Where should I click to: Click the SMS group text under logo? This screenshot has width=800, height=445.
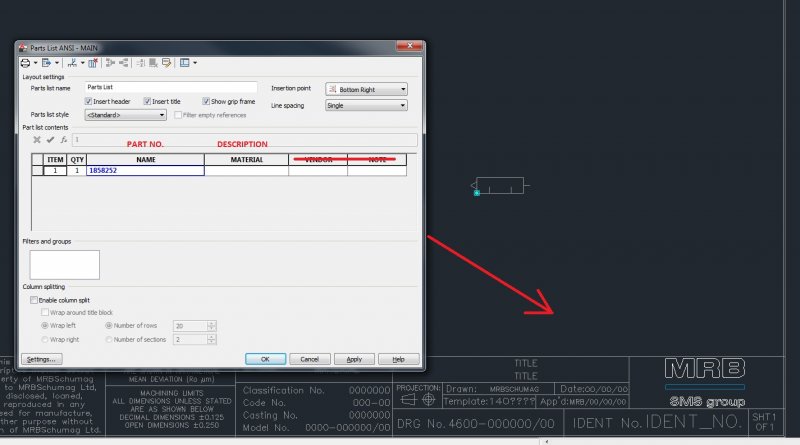707,402
